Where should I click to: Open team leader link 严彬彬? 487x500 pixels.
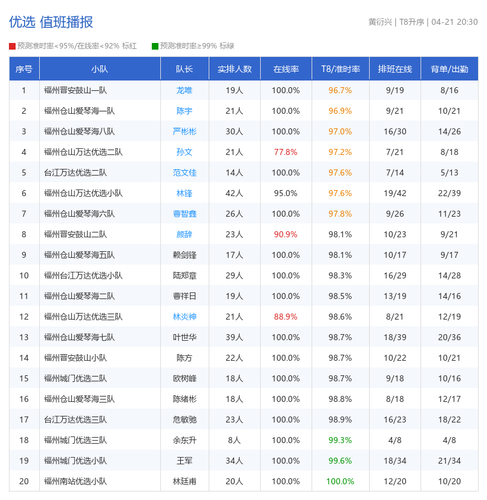pos(184,131)
